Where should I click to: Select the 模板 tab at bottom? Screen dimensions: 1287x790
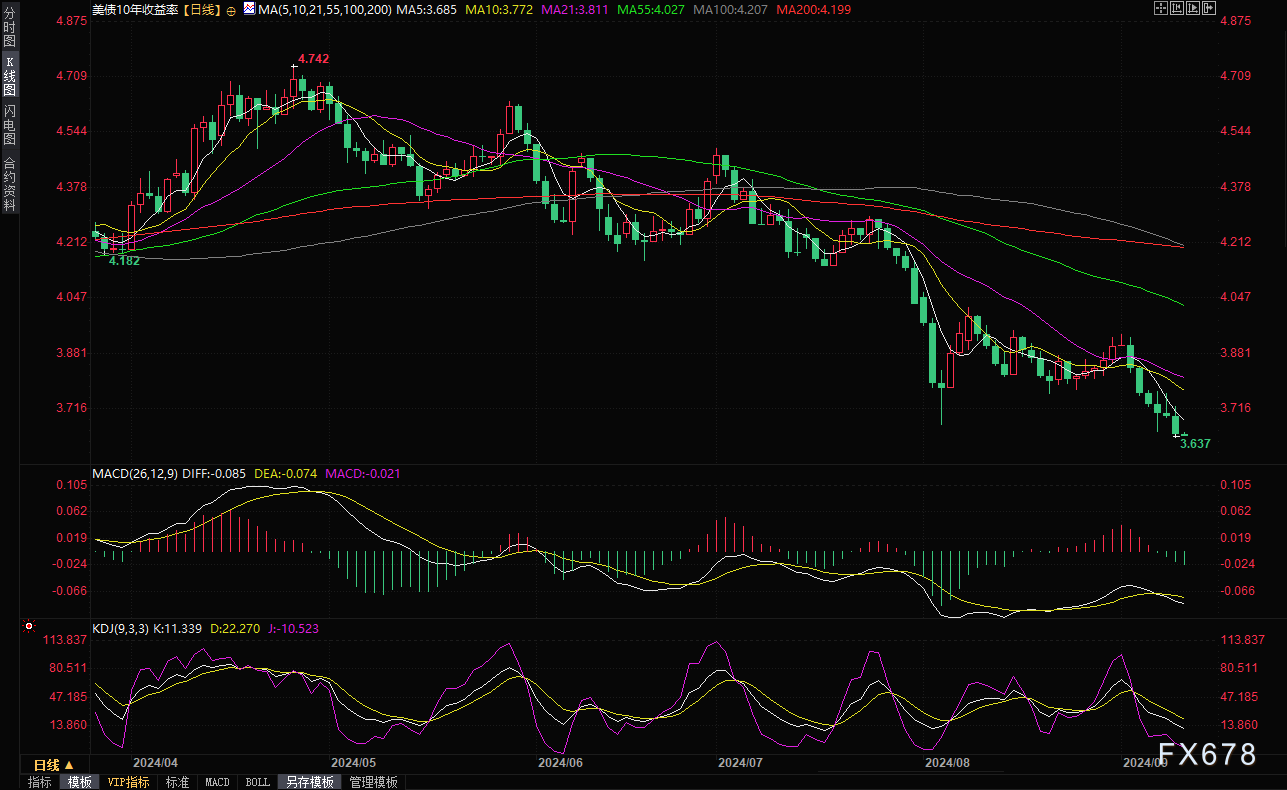(79, 782)
